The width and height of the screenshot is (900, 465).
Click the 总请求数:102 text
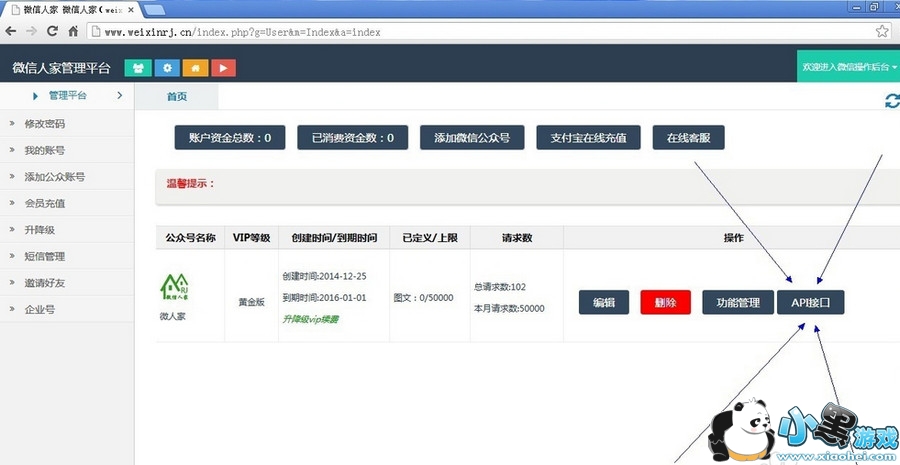click(x=500, y=287)
